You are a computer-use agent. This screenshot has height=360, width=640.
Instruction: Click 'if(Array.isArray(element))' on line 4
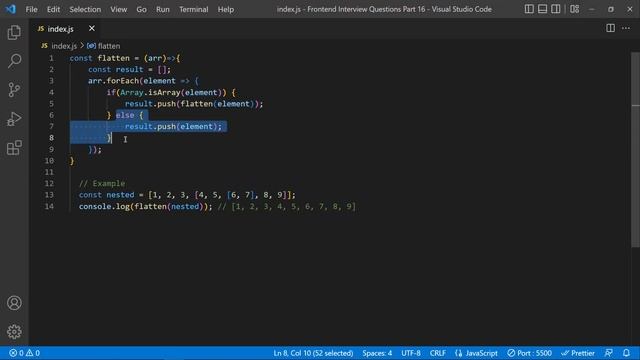(x=166, y=92)
